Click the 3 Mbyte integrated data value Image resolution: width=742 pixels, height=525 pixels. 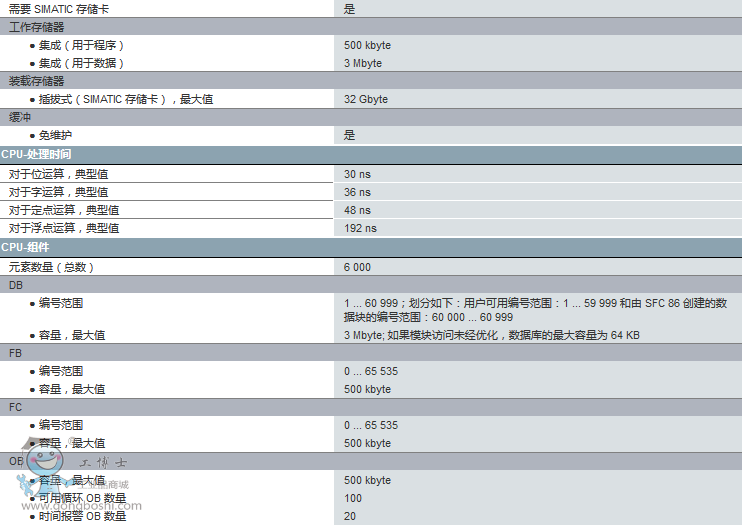(363, 63)
